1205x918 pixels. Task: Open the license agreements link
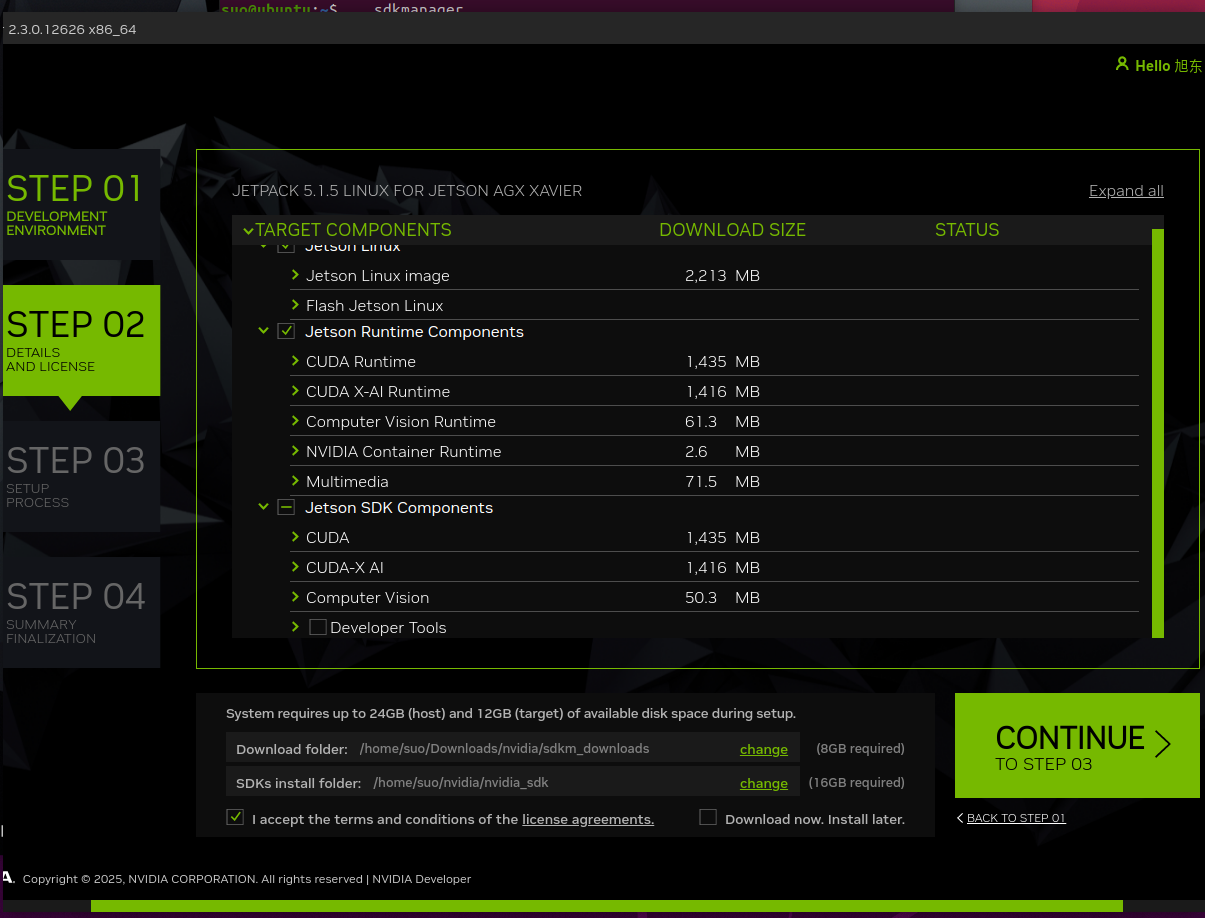click(x=588, y=819)
